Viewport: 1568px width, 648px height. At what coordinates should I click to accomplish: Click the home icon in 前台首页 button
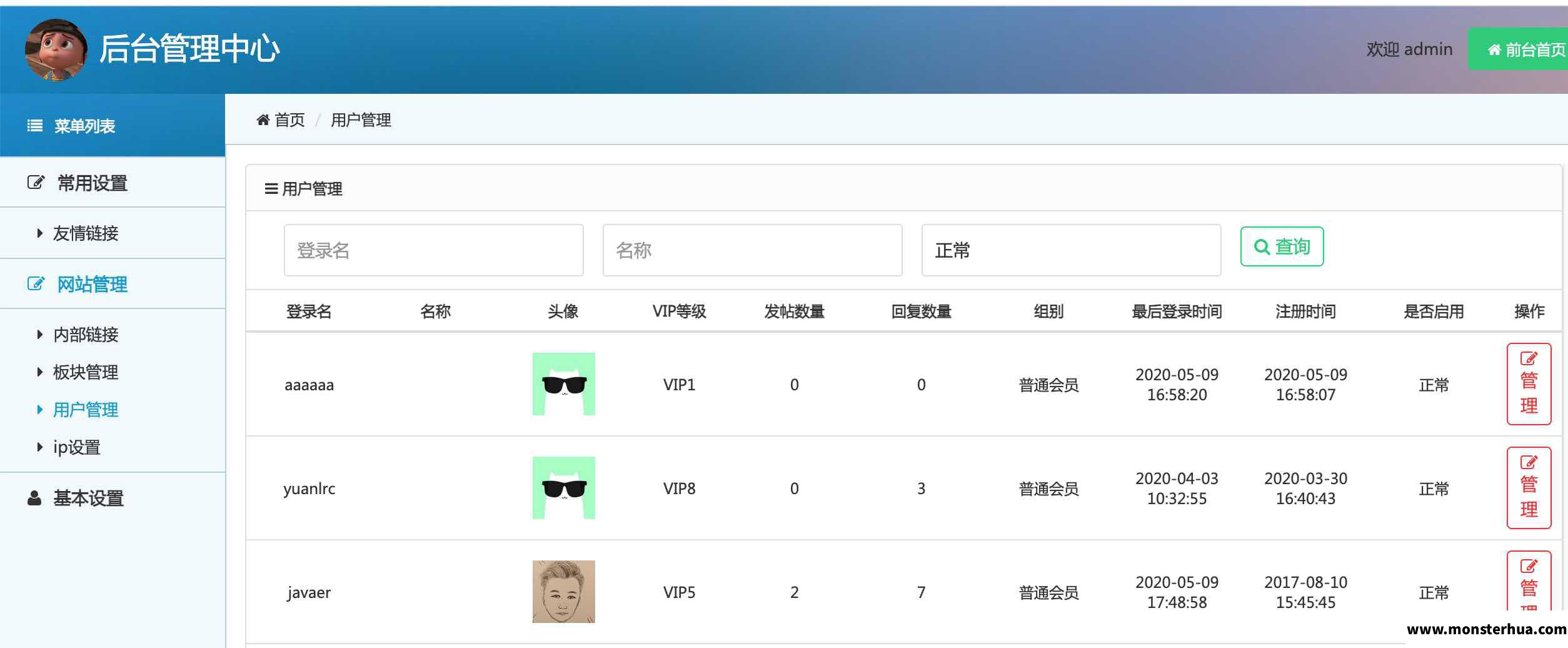[x=1494, y=49]
